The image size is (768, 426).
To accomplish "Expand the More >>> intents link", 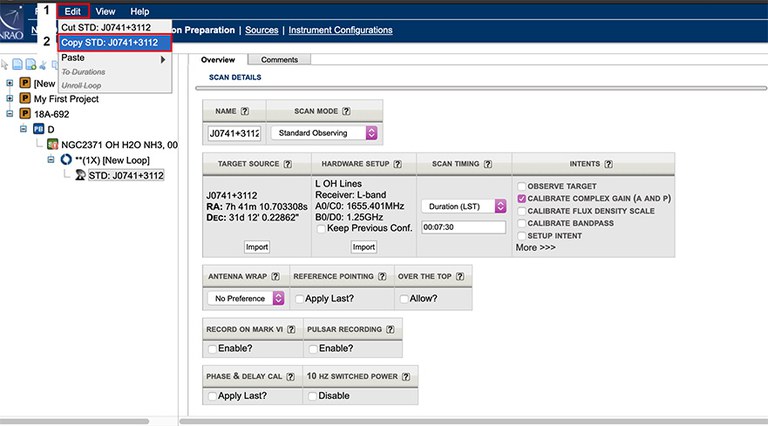I will pyautogui.click(x=533, y=247).
